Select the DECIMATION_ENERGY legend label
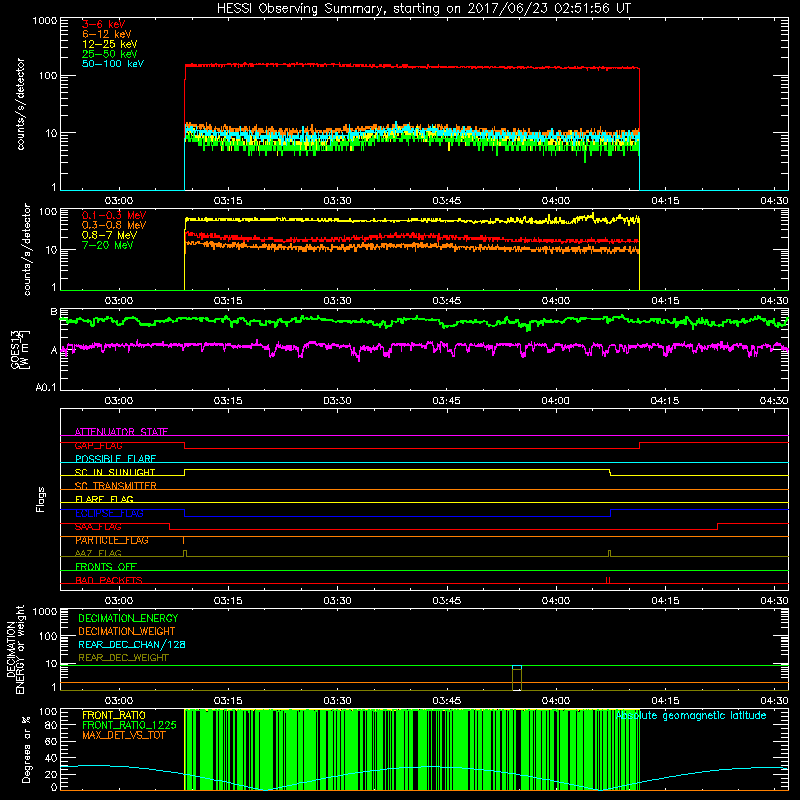The image size is (800, 800). 128,618
